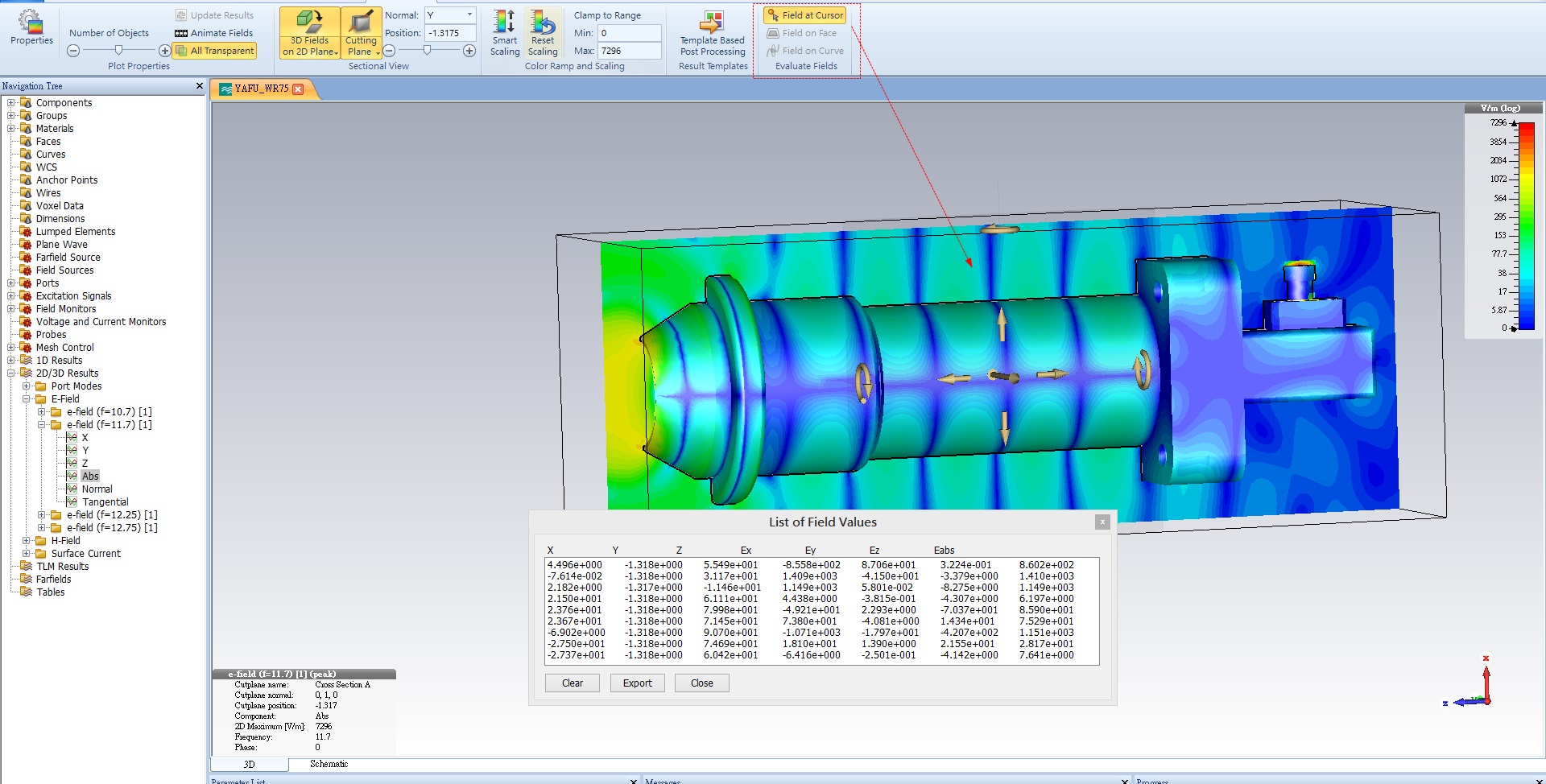Expand the Components tree node
The height and width of the screenshot is (784, 1546).
coord(11,103)
